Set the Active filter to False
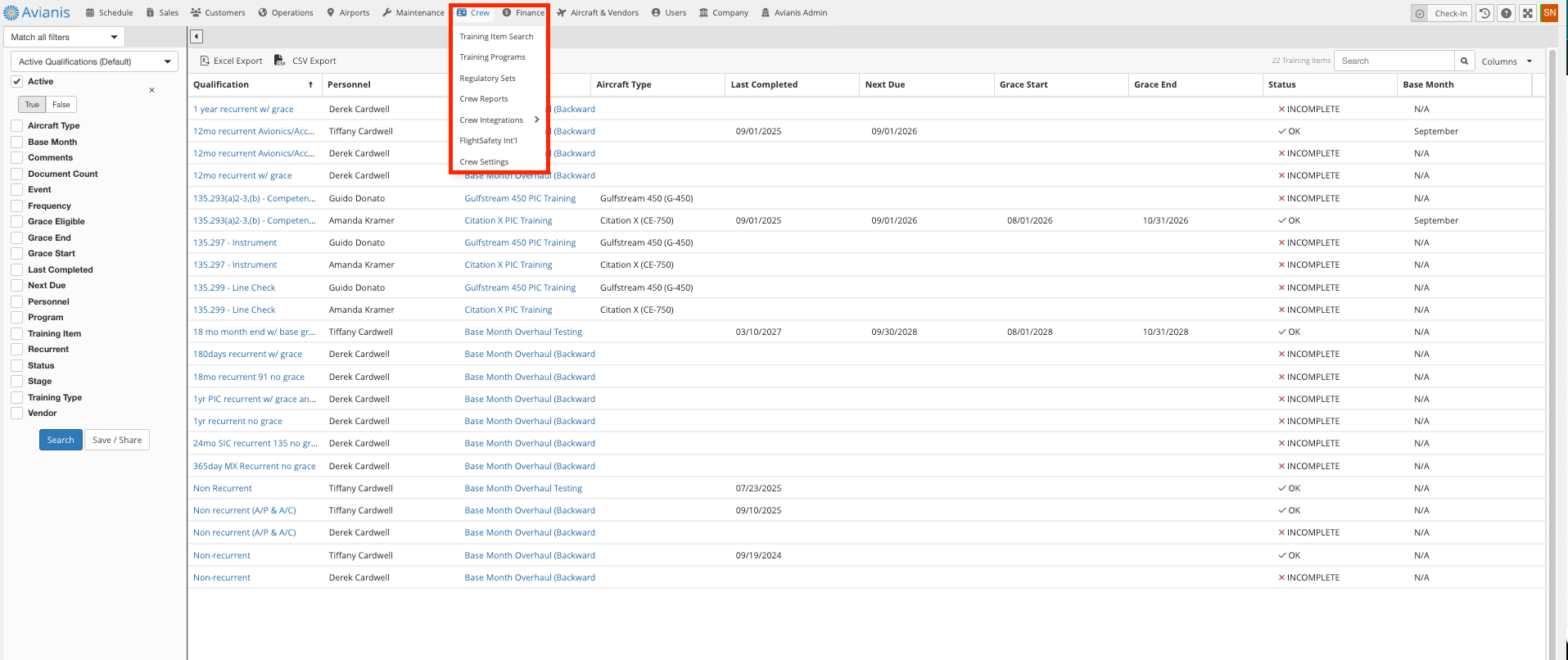Image resolution: width=1568 pixels, height=660 pixels. click(x=61, y=105)
